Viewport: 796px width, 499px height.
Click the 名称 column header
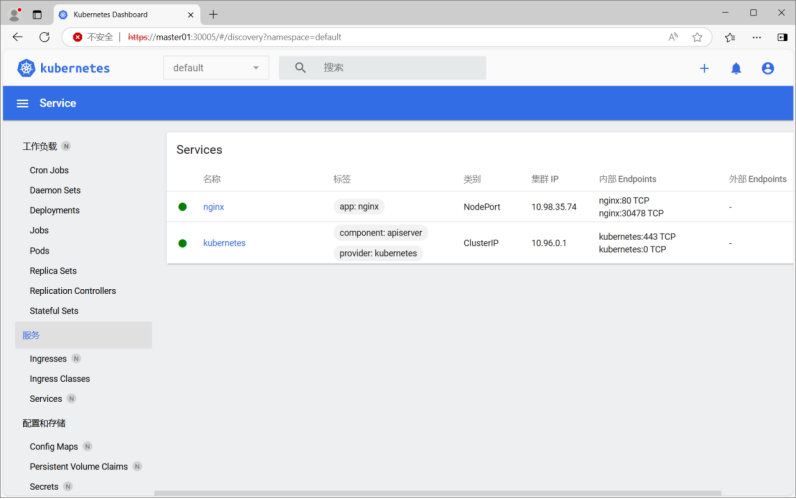pos(212,179)
